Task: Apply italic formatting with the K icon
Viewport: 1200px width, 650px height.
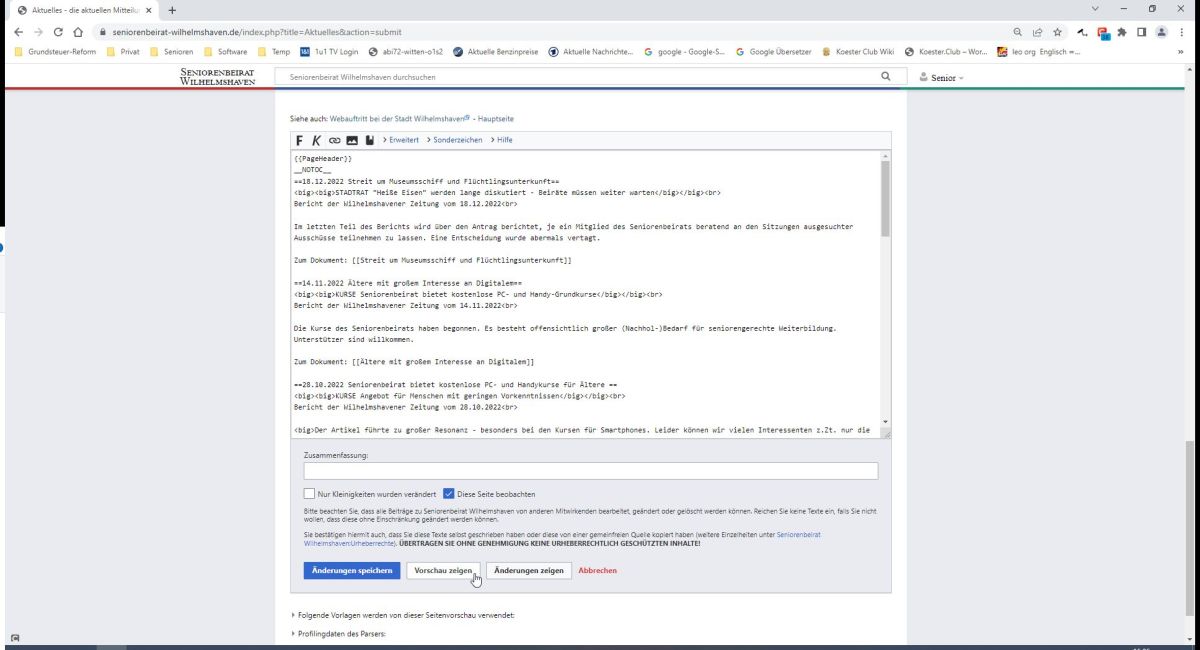Action: point(316,140)
